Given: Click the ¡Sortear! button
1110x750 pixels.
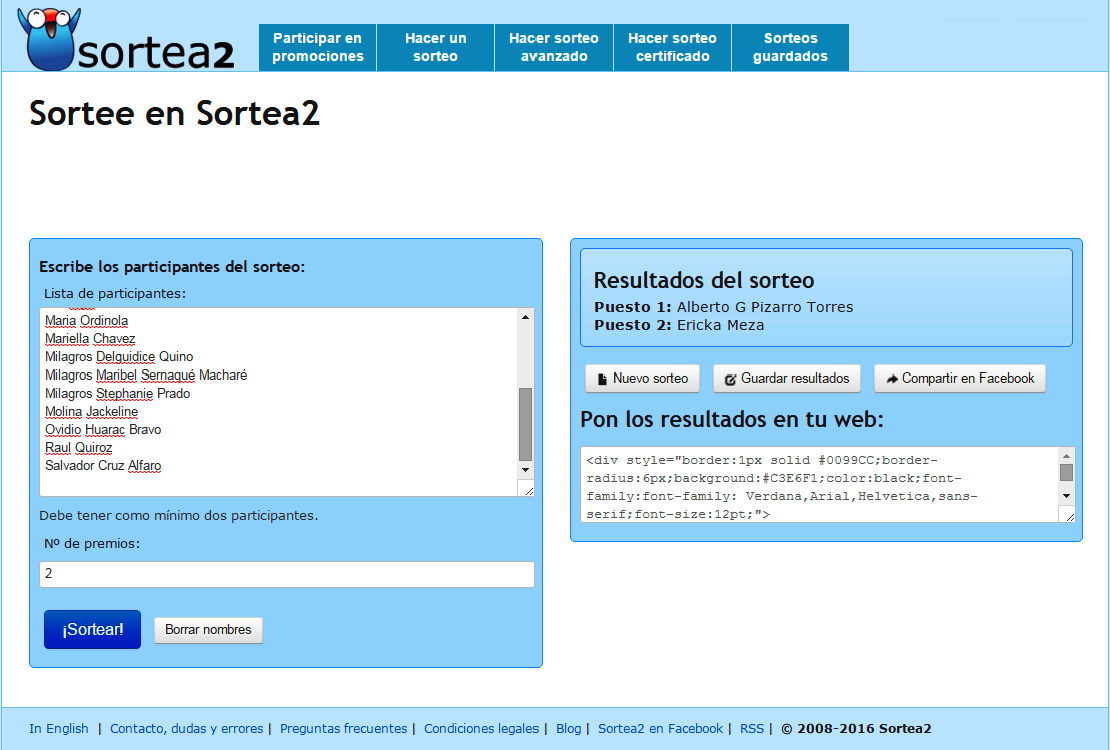Looking at the screenshot, I should click(92, 629).
